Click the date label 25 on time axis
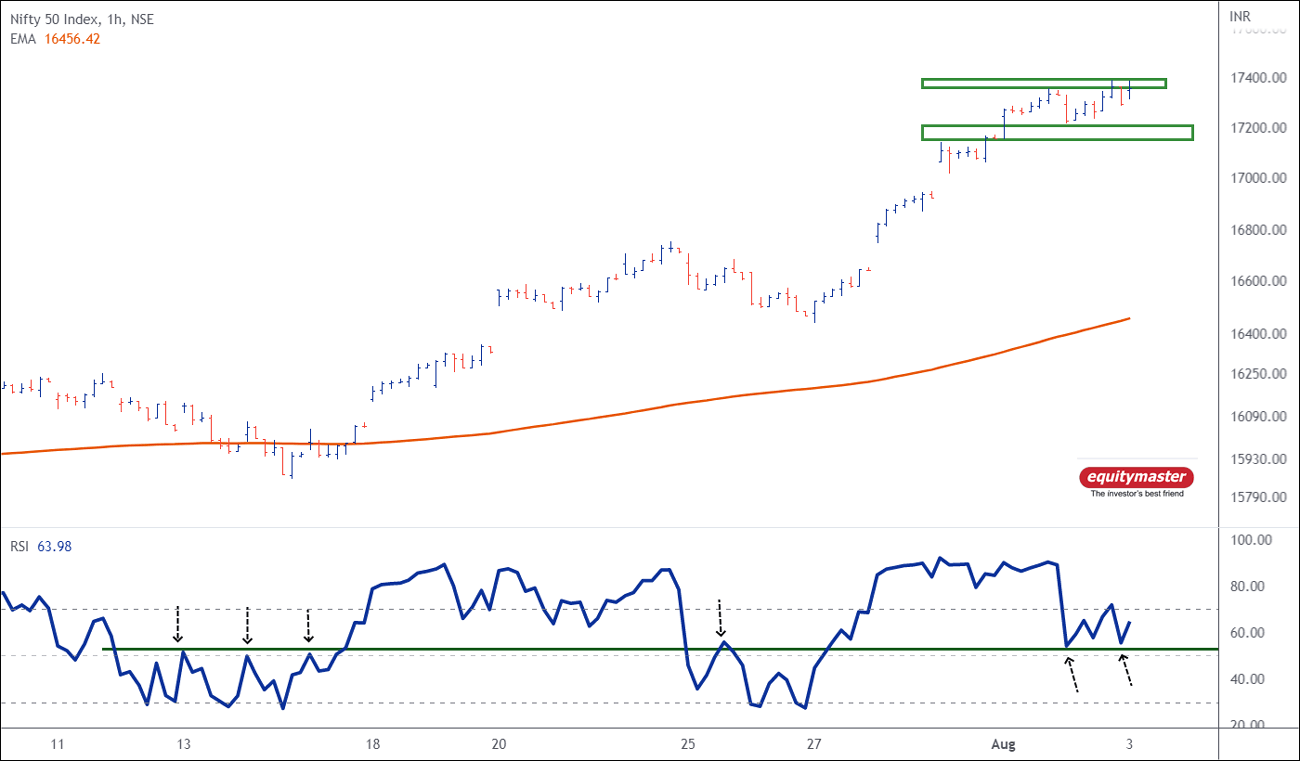Screen dimensions: 1300x761 tap(688, 745)
